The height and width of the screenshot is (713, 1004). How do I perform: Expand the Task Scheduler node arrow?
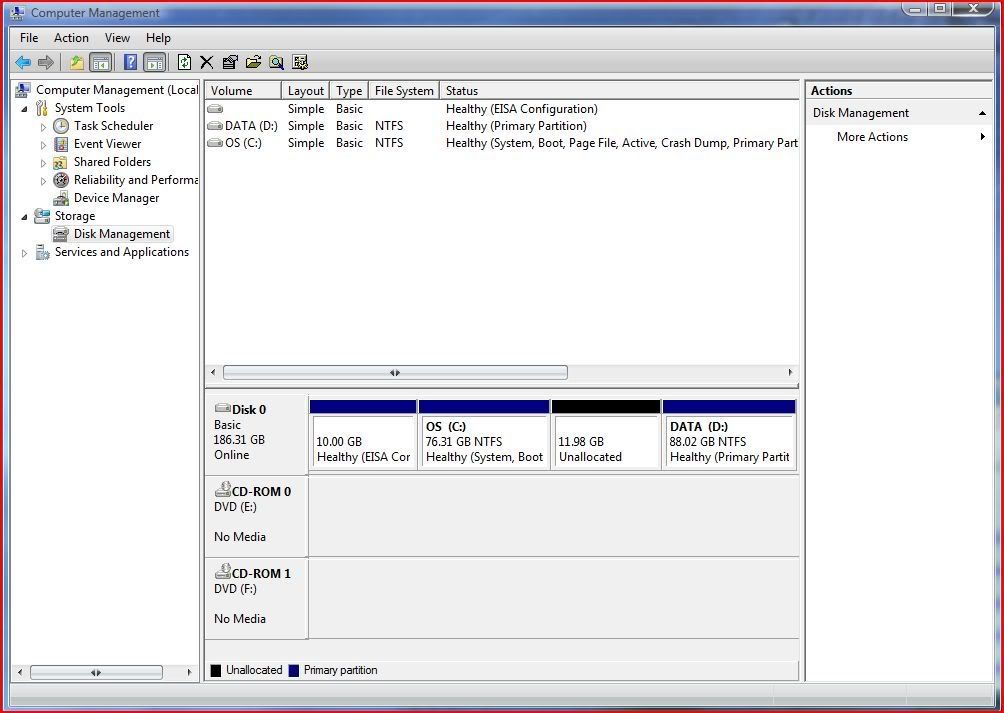click(x=44, y=127)
